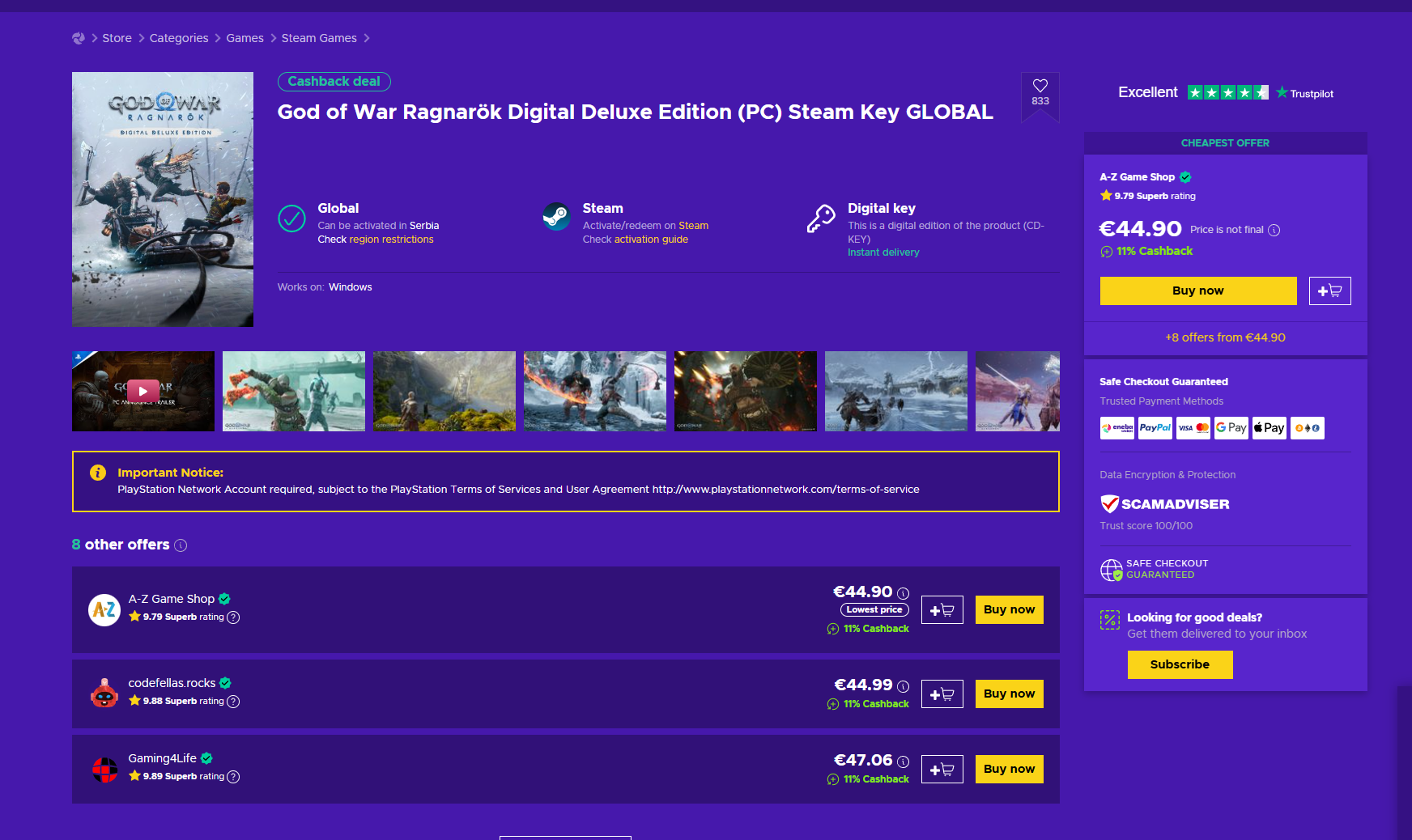Click Buy now in cheapest offer panel

[1198, 291]
